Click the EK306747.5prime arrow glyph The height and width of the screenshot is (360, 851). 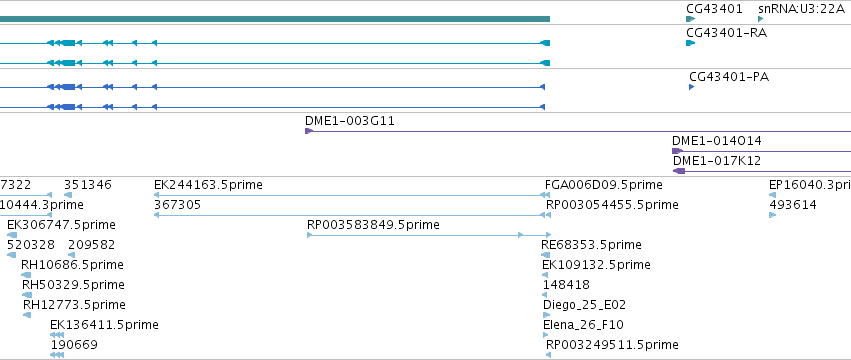(12, 235)
